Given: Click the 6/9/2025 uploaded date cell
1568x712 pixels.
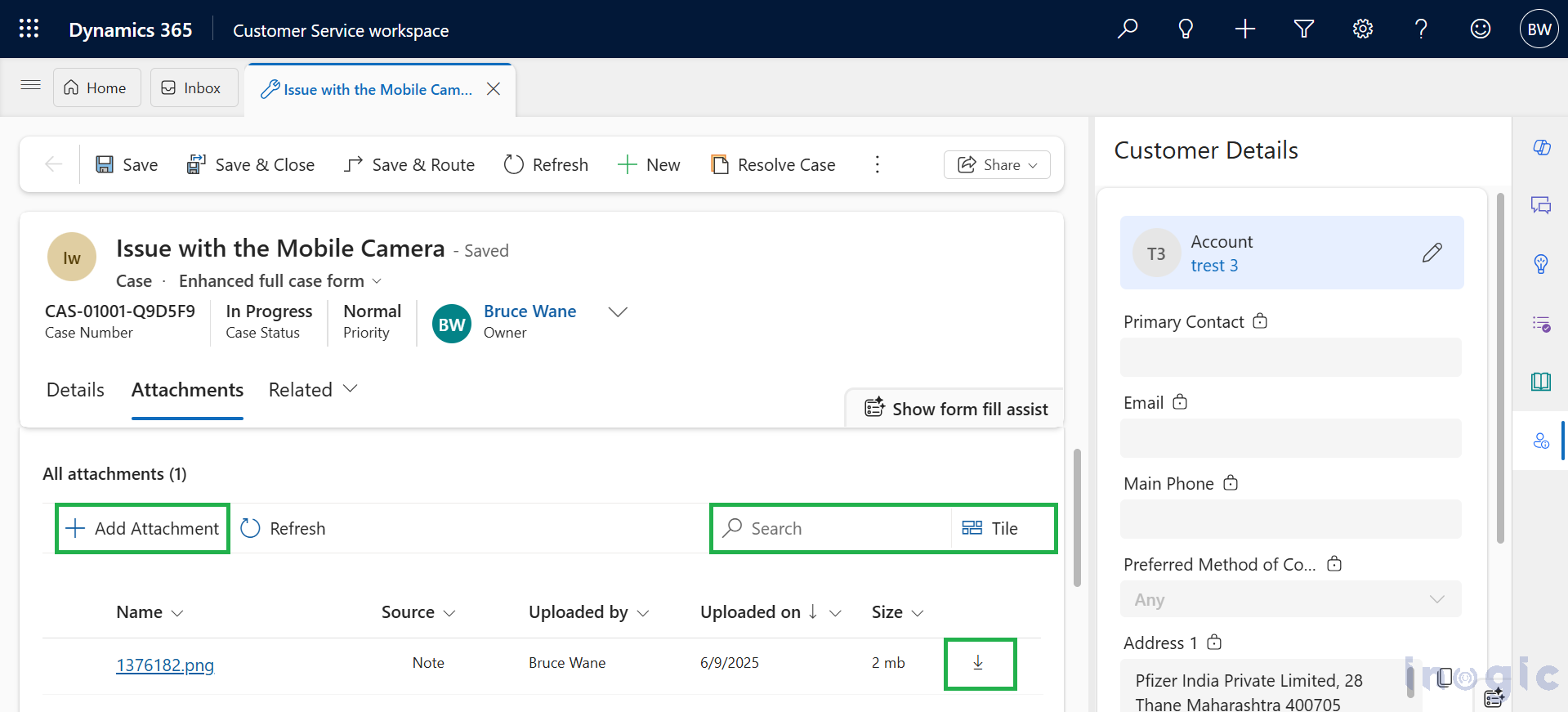Looking at the screenshot, I should tap(730, 663).
